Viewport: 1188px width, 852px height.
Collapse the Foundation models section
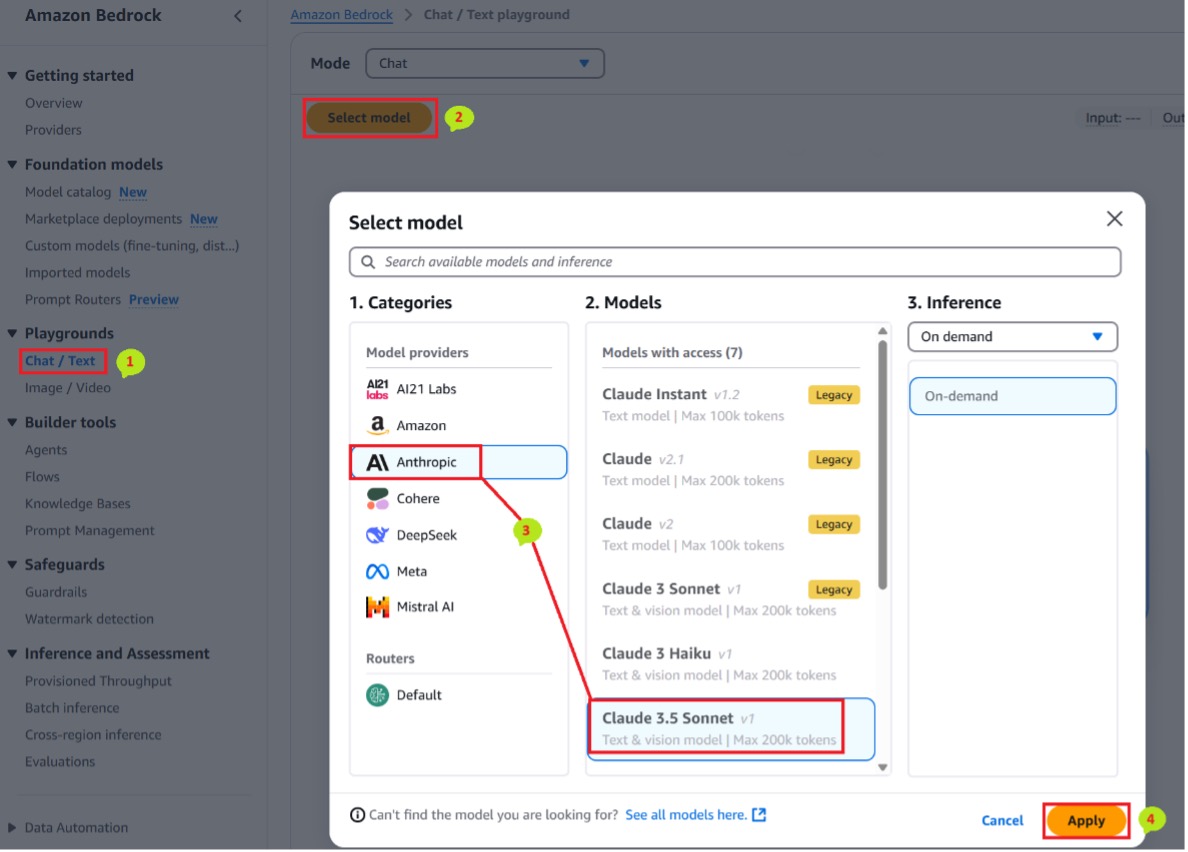pos(12,164)
